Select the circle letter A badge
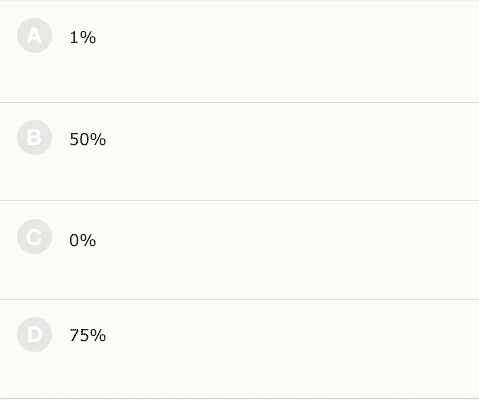 click(34, 36)
